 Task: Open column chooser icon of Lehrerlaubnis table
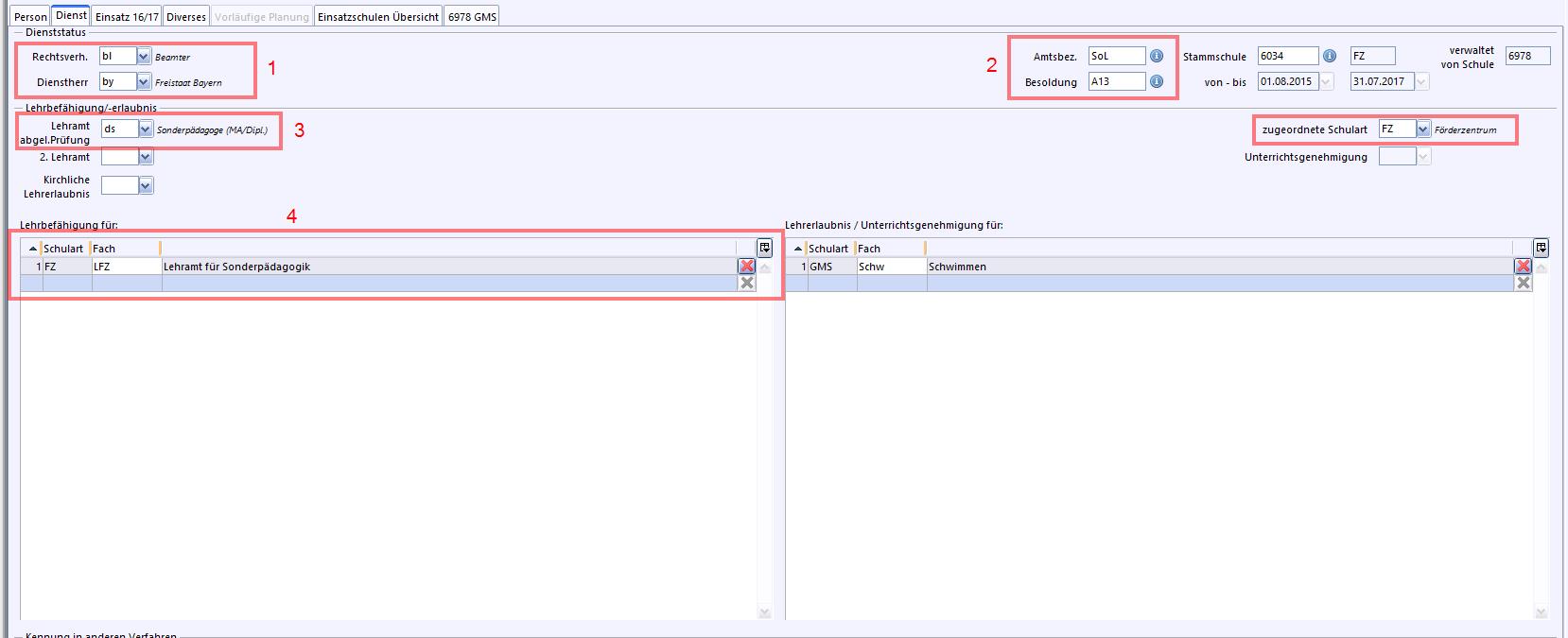click(1542, 249)
